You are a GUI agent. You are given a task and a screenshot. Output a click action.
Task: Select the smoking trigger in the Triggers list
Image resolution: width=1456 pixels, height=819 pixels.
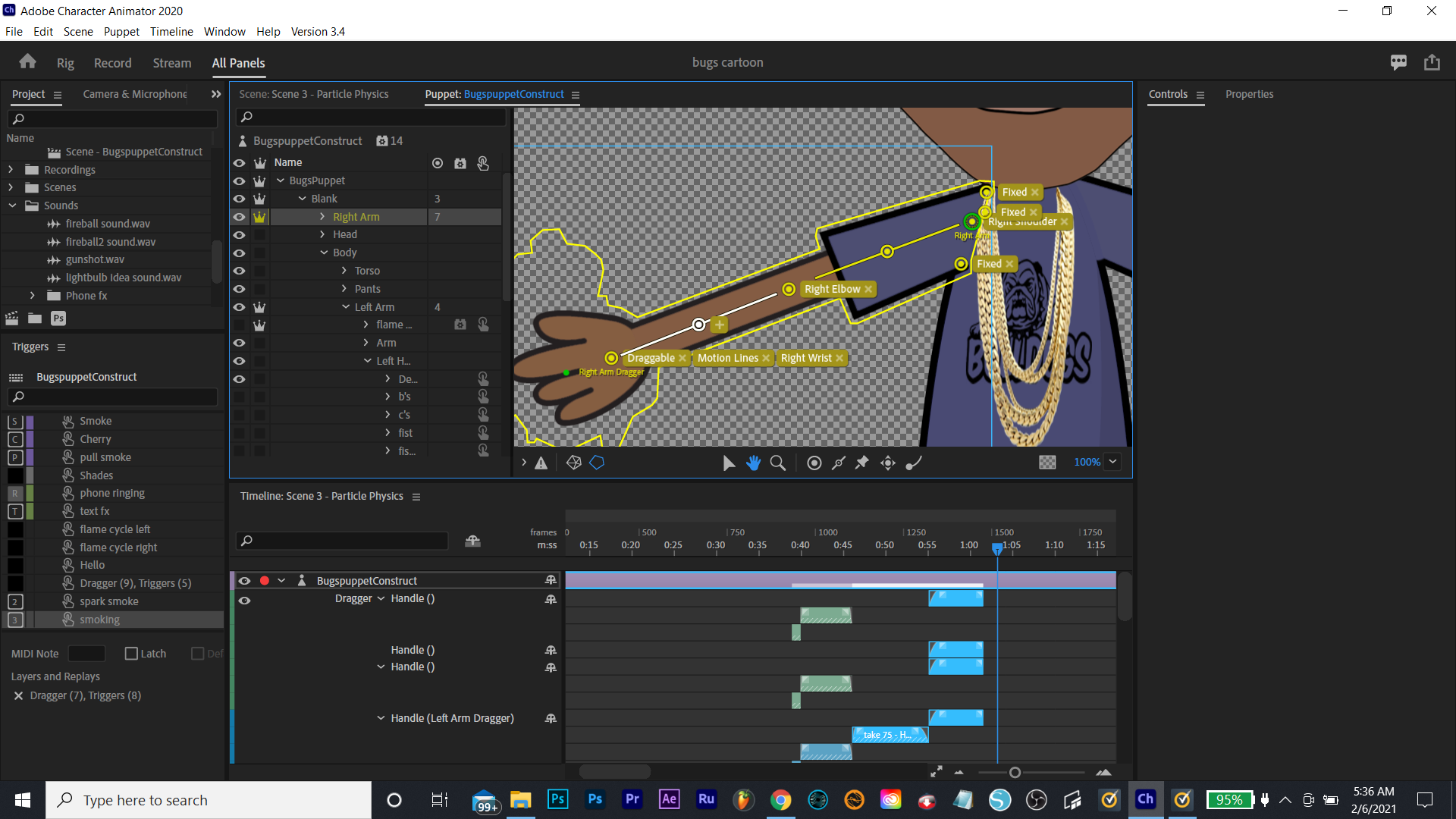click(99, 619)
